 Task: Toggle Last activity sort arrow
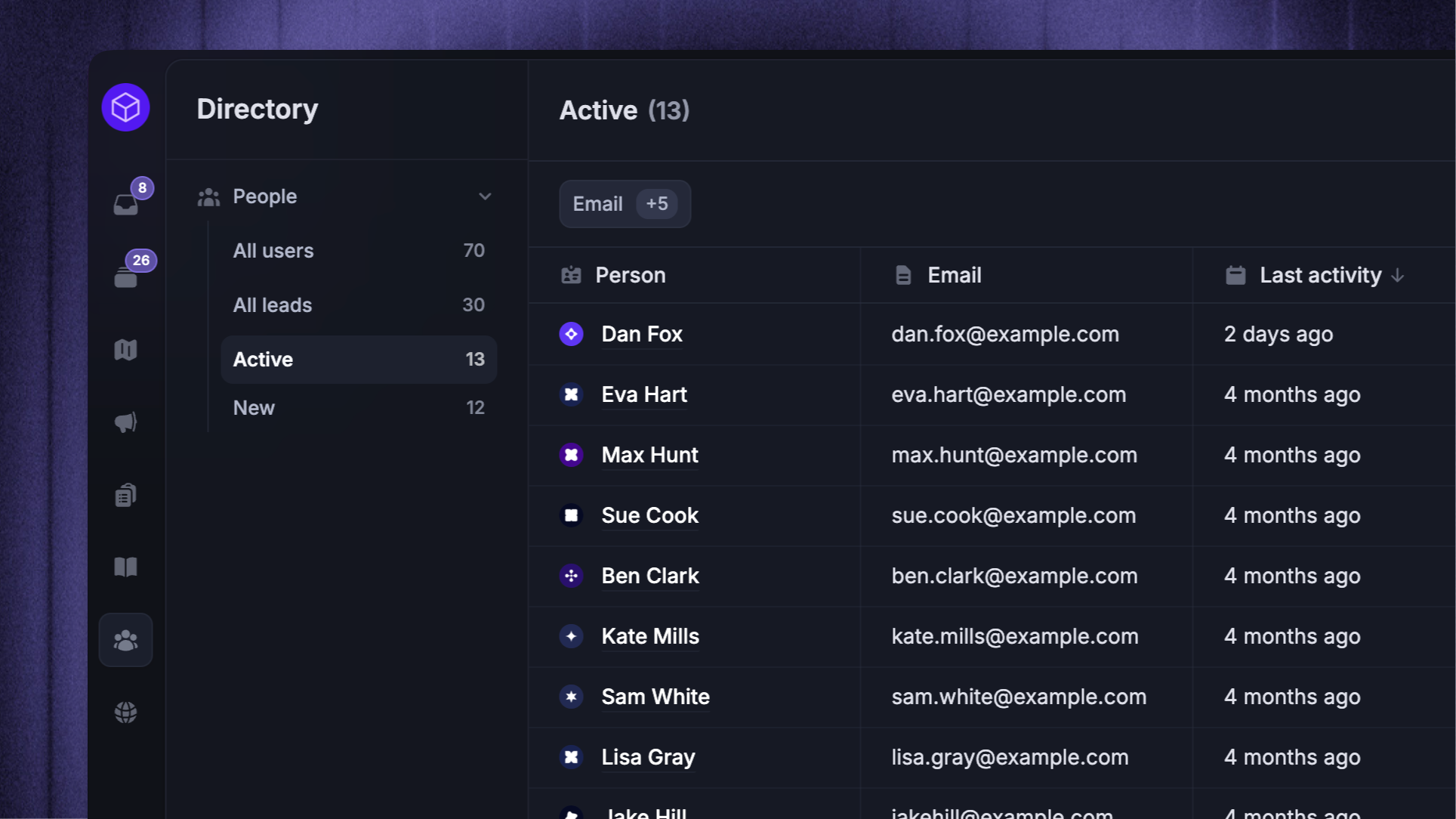click(1398, 276)
